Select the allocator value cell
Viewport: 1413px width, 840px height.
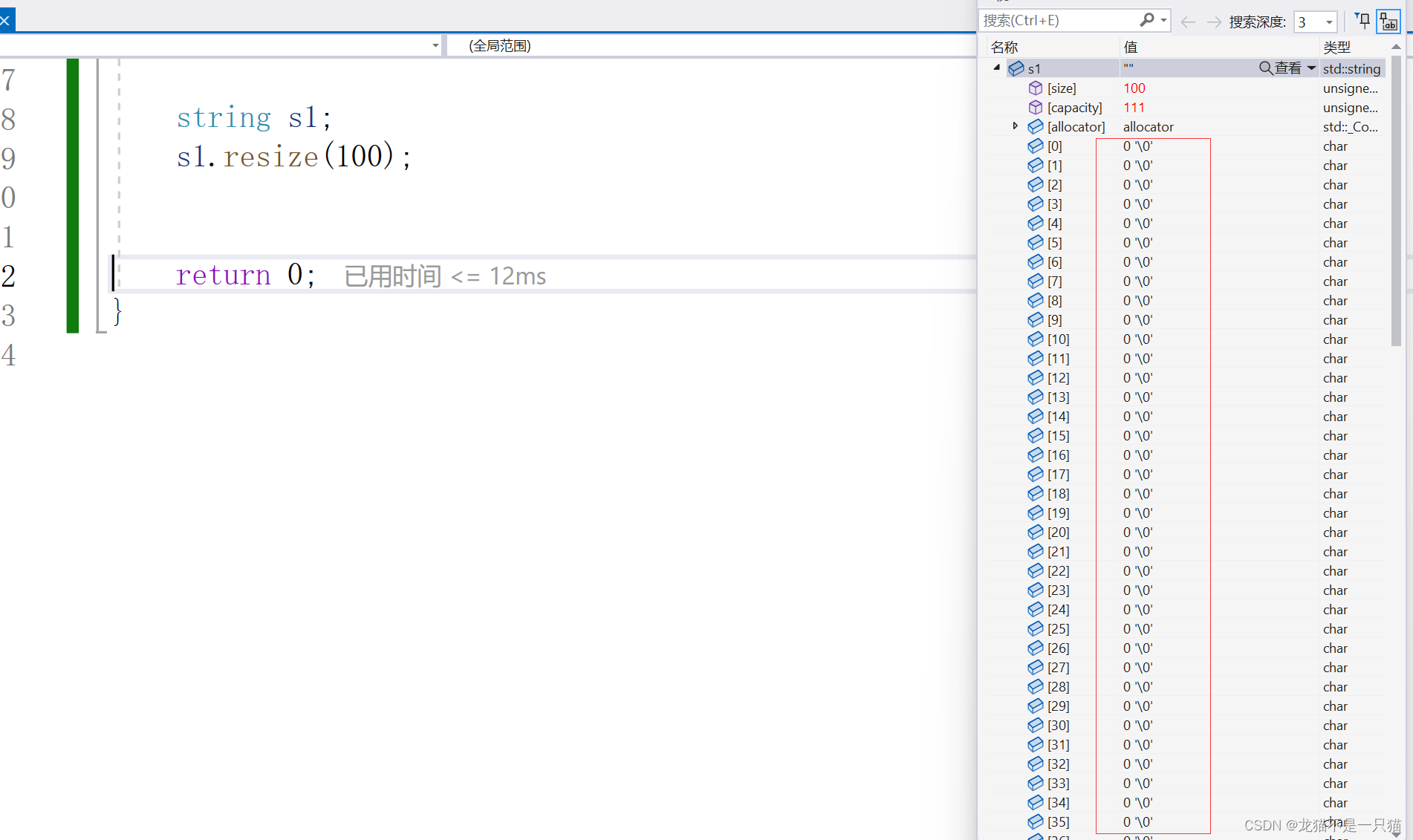1149,126
